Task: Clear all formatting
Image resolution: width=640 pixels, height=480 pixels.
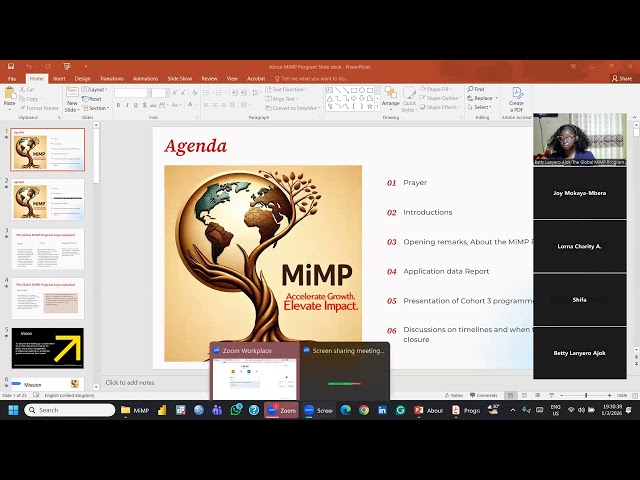Action: 195,93
